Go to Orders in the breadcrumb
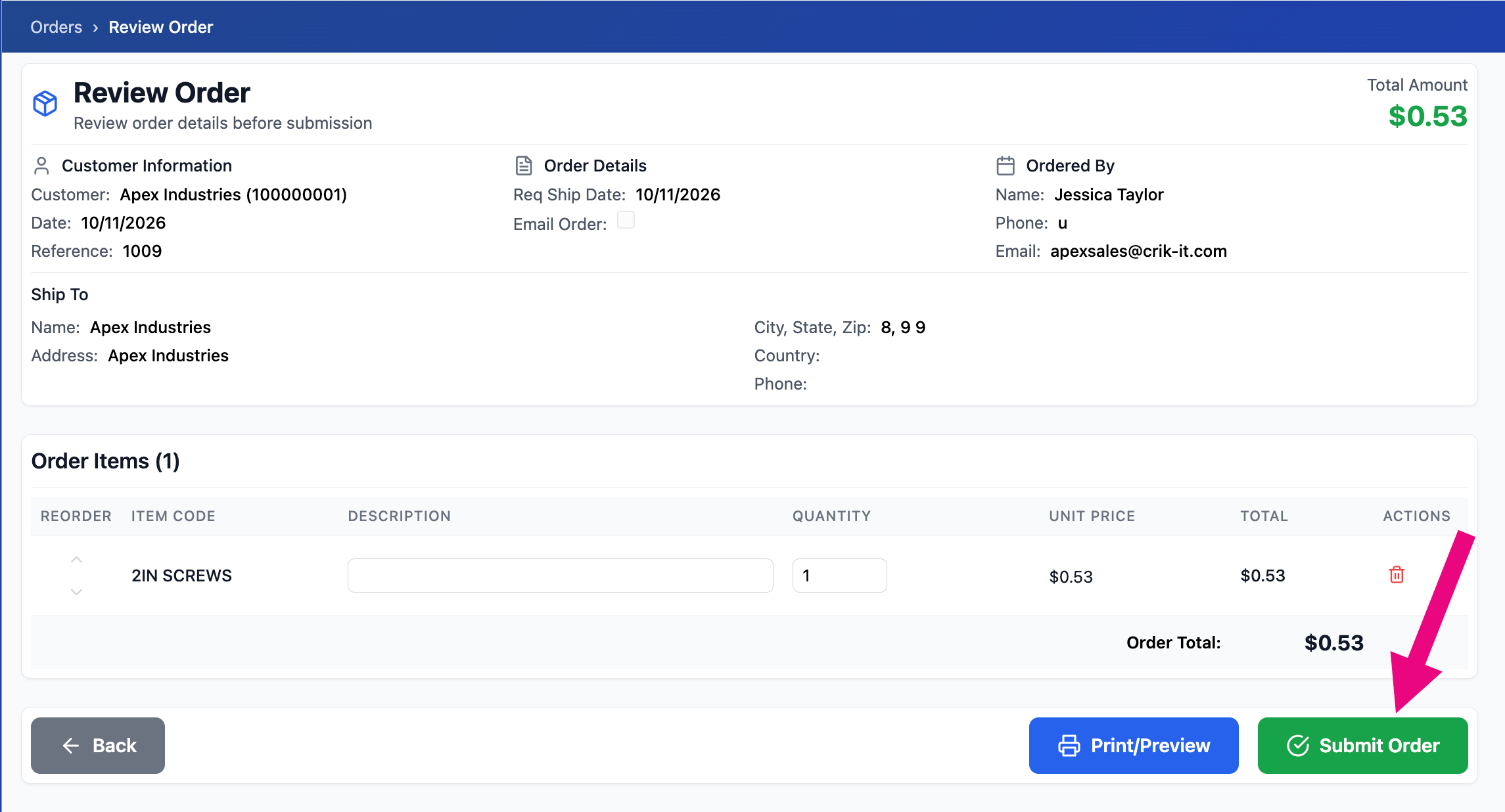This screenshot has width=1505, height=812. (57, 27)
